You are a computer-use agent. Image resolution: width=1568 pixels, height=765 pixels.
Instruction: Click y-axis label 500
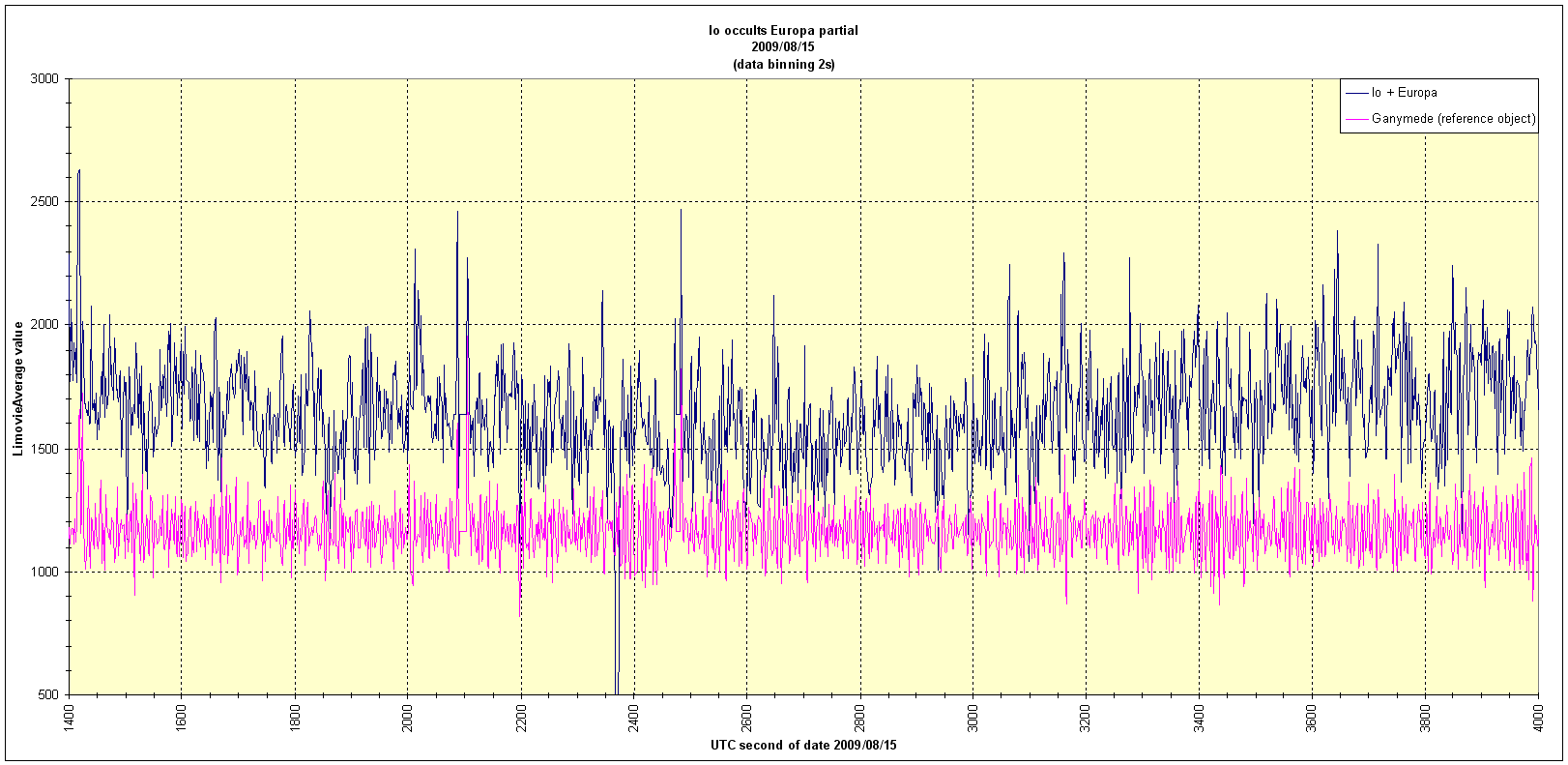[49, 694]
